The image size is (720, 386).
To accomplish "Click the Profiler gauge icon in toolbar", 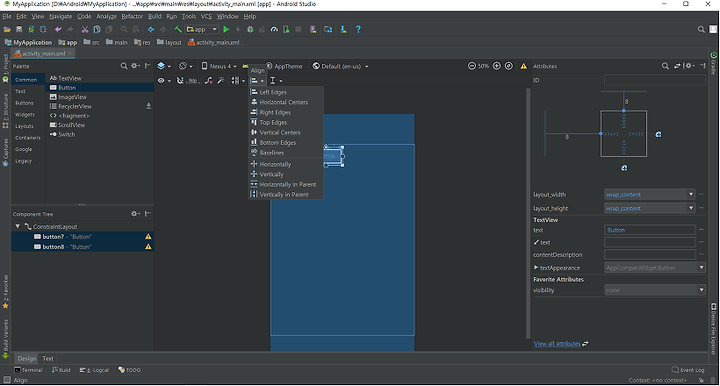I will point(274,29).
